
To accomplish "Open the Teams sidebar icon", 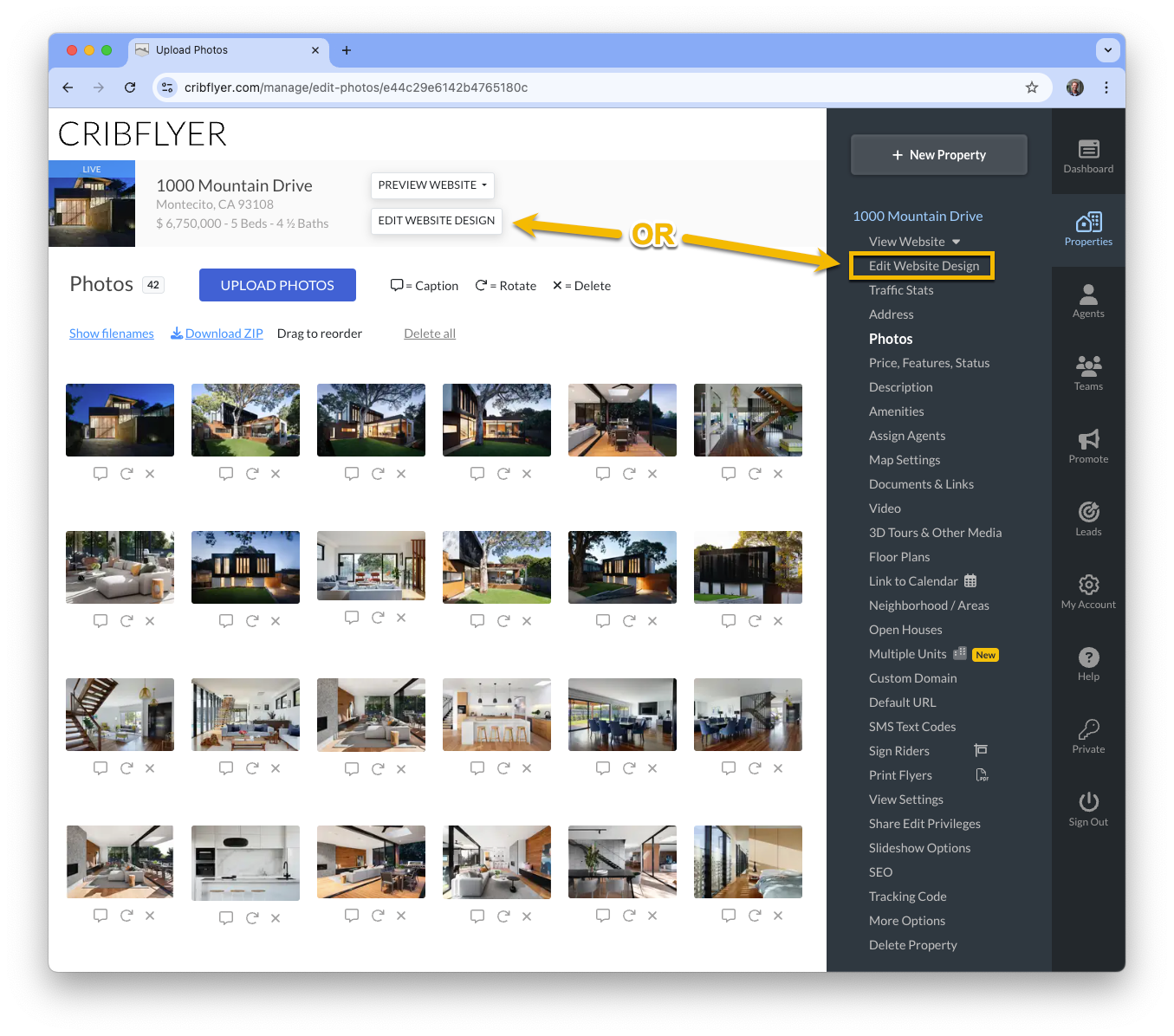I will click(x=1088, y=374).
